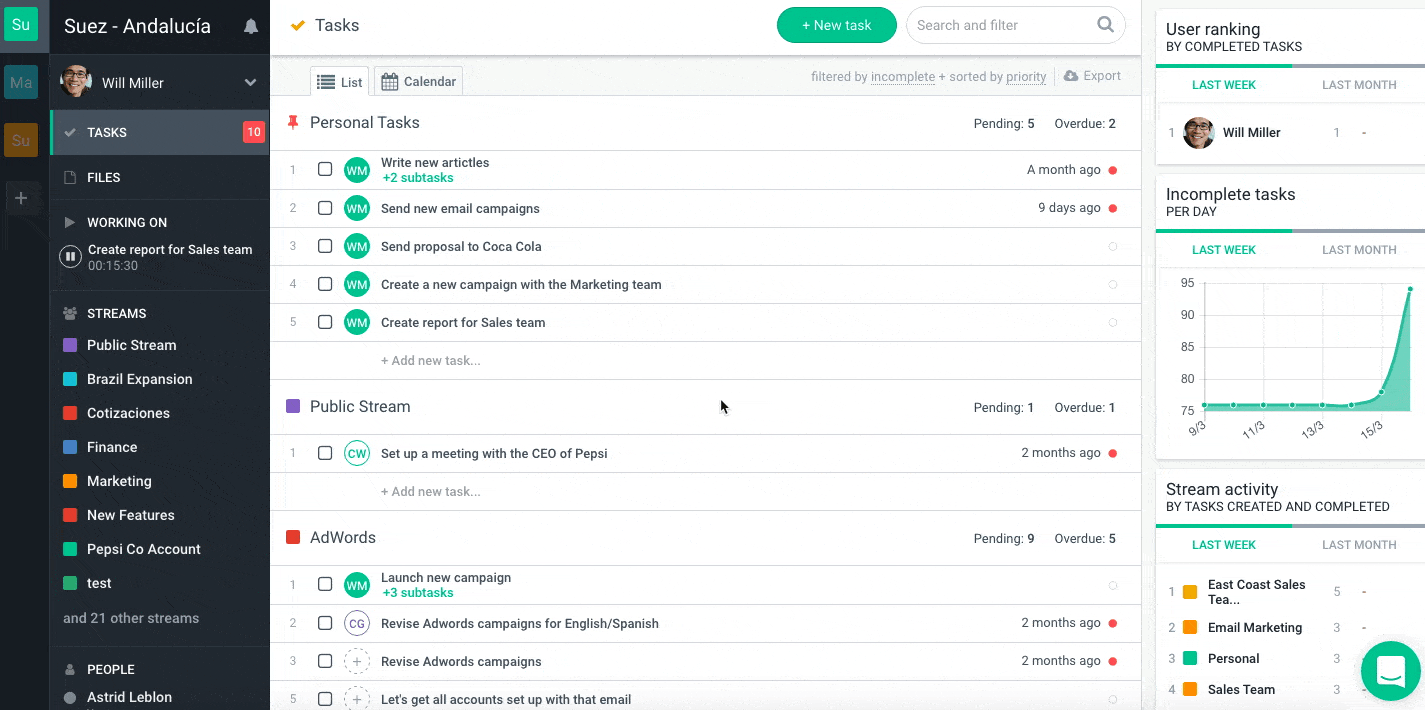Click the pin icon beside Personal Tasks
The width and height of the screenshot is (1425, 710).
(293, 123)
